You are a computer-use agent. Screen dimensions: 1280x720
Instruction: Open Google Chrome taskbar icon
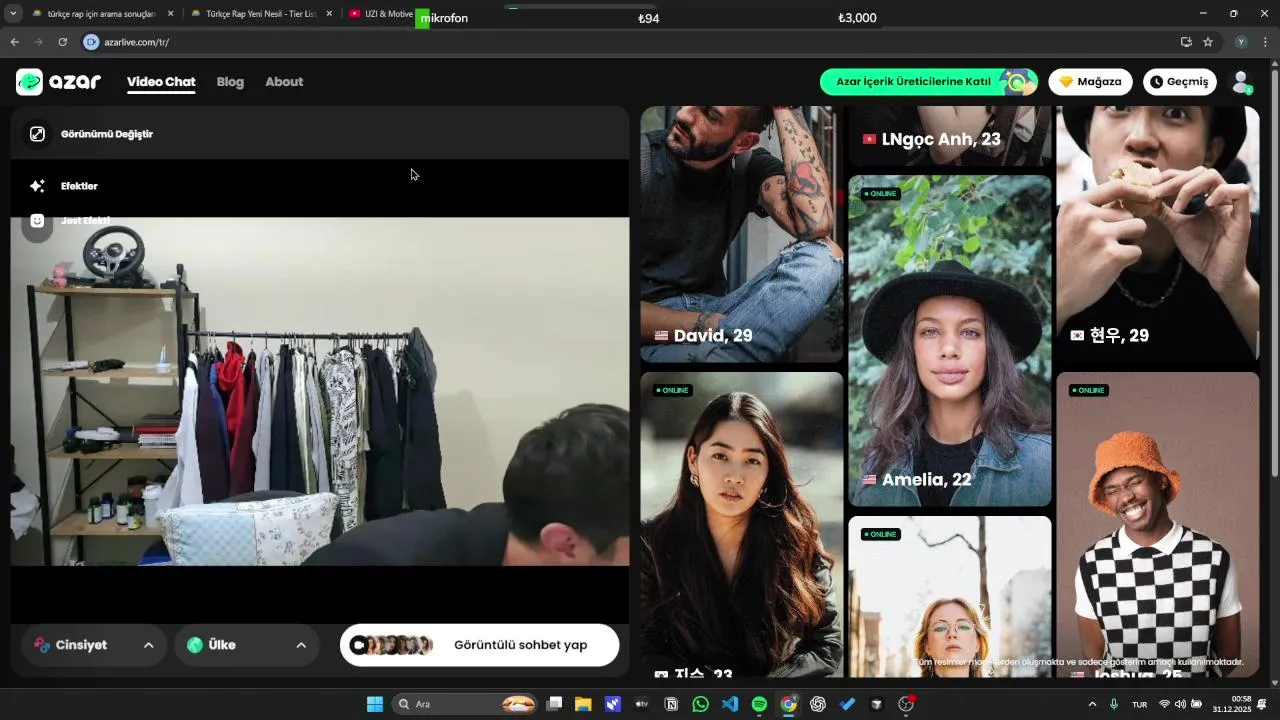788,704
